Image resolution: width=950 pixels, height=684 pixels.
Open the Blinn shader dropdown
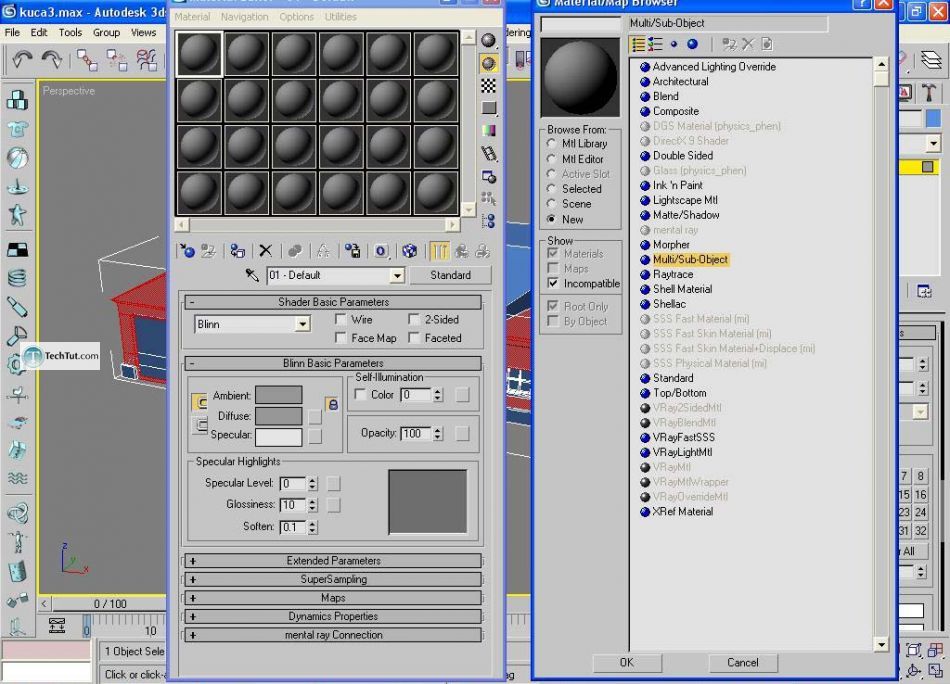303,325
